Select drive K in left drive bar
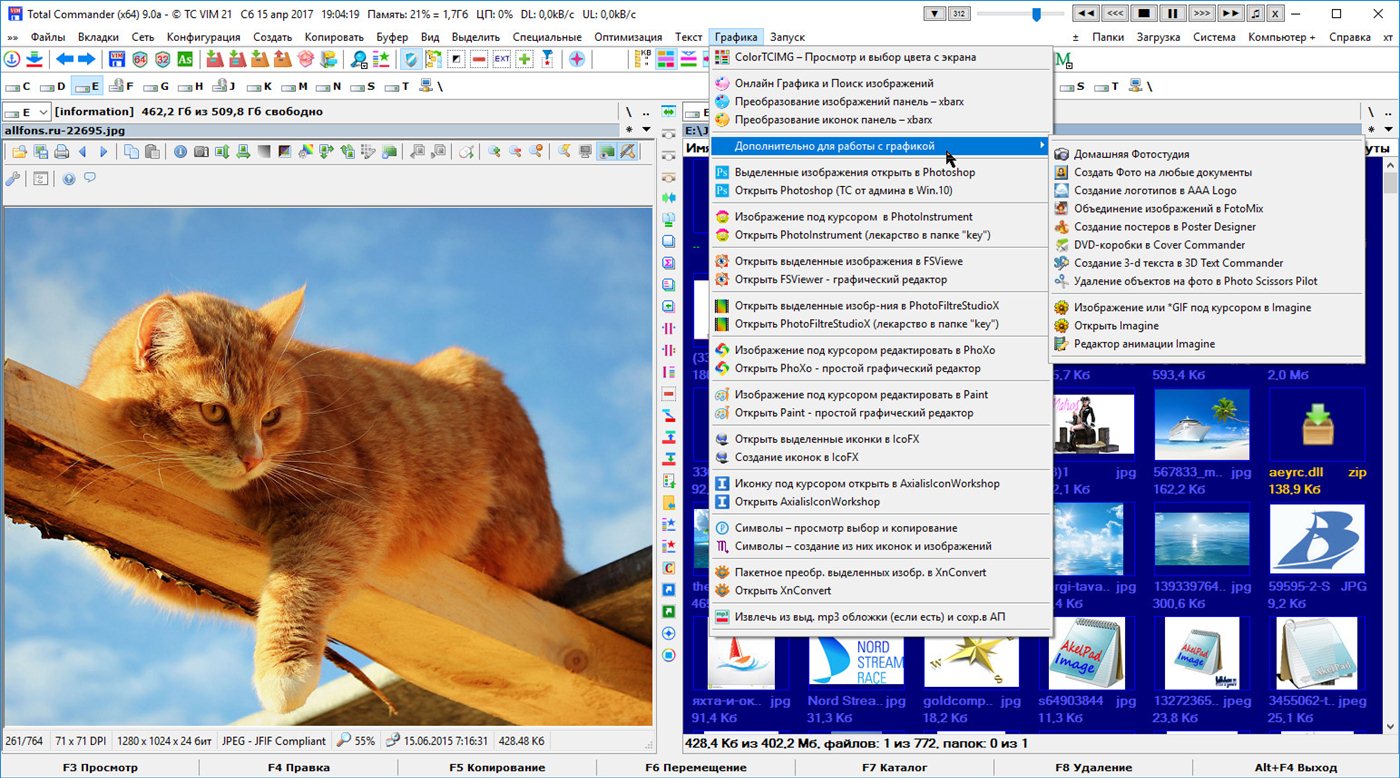This screenshot has height=778, width=1400. tap(260, 87)
